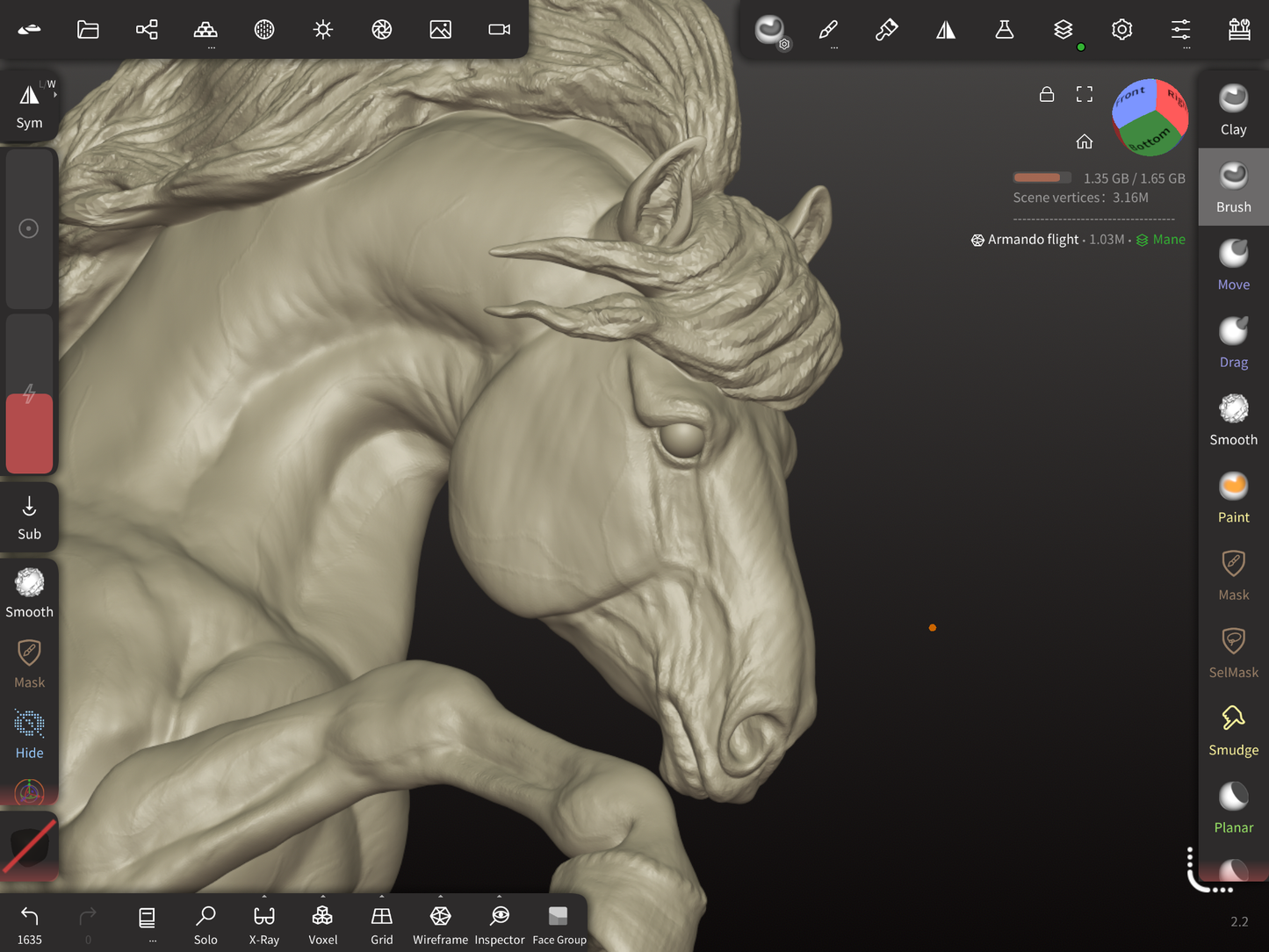Toggle X-Ray view mode
Viewport: 1269px width, 952px height.
pos(263,925)
